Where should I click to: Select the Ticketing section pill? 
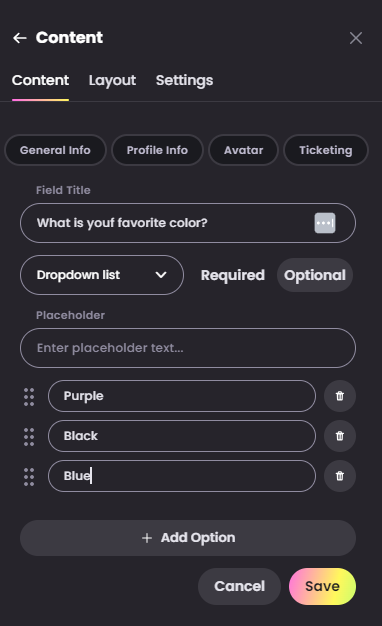pos(326,150)
